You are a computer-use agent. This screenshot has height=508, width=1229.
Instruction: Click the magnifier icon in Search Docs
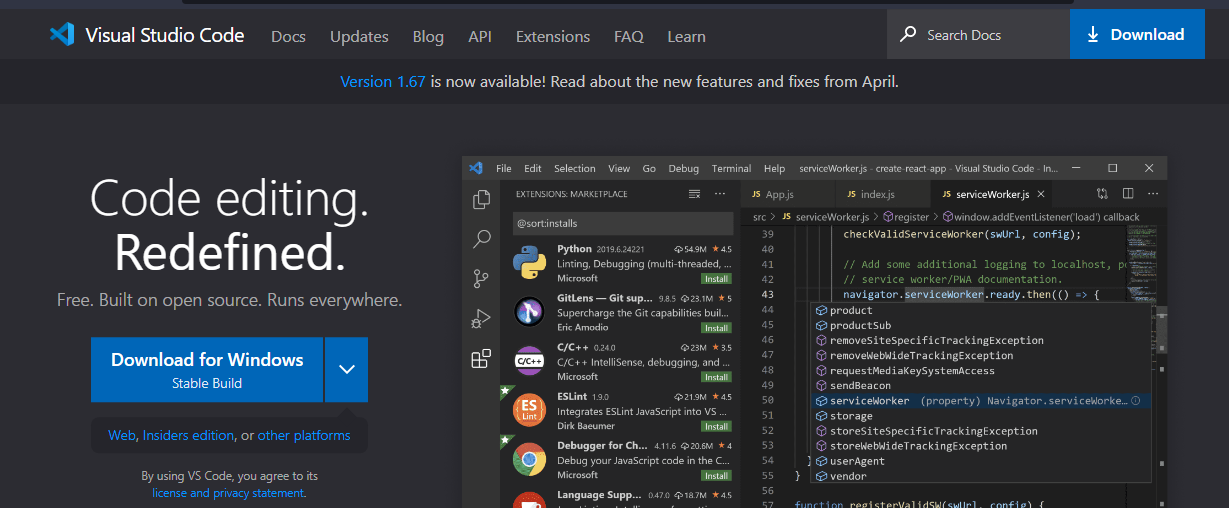tap(908, 34)
